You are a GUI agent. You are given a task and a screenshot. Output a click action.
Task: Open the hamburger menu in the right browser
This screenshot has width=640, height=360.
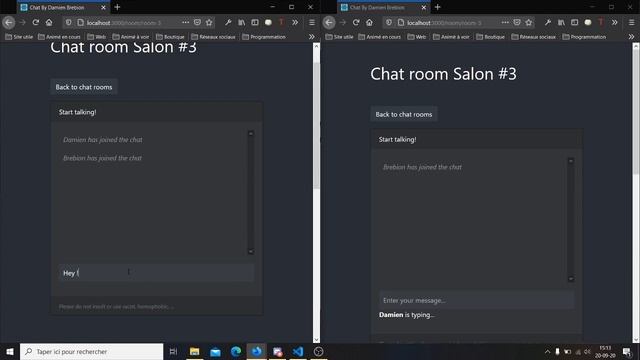pos(631,22)
